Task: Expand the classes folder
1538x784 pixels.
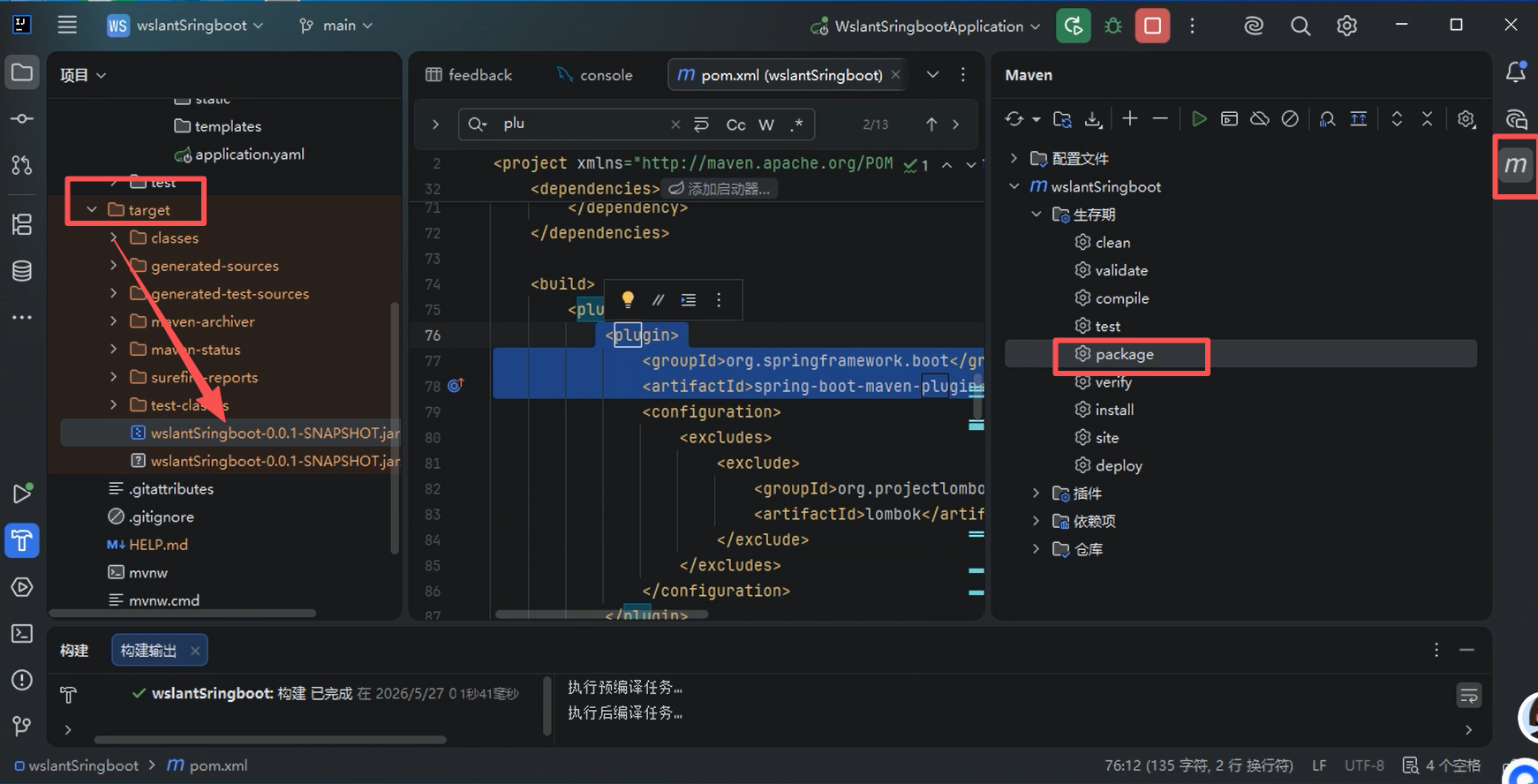Action: [x=114, y=237]
